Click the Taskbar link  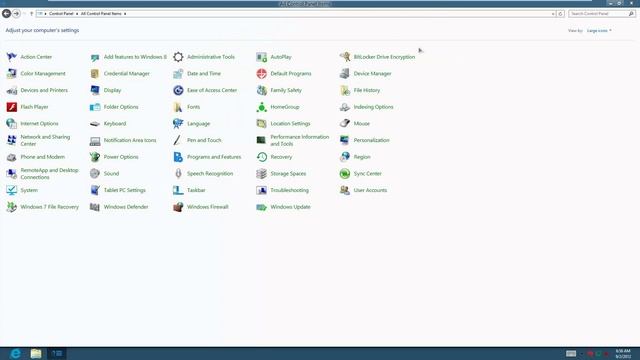tap(196, 190)
